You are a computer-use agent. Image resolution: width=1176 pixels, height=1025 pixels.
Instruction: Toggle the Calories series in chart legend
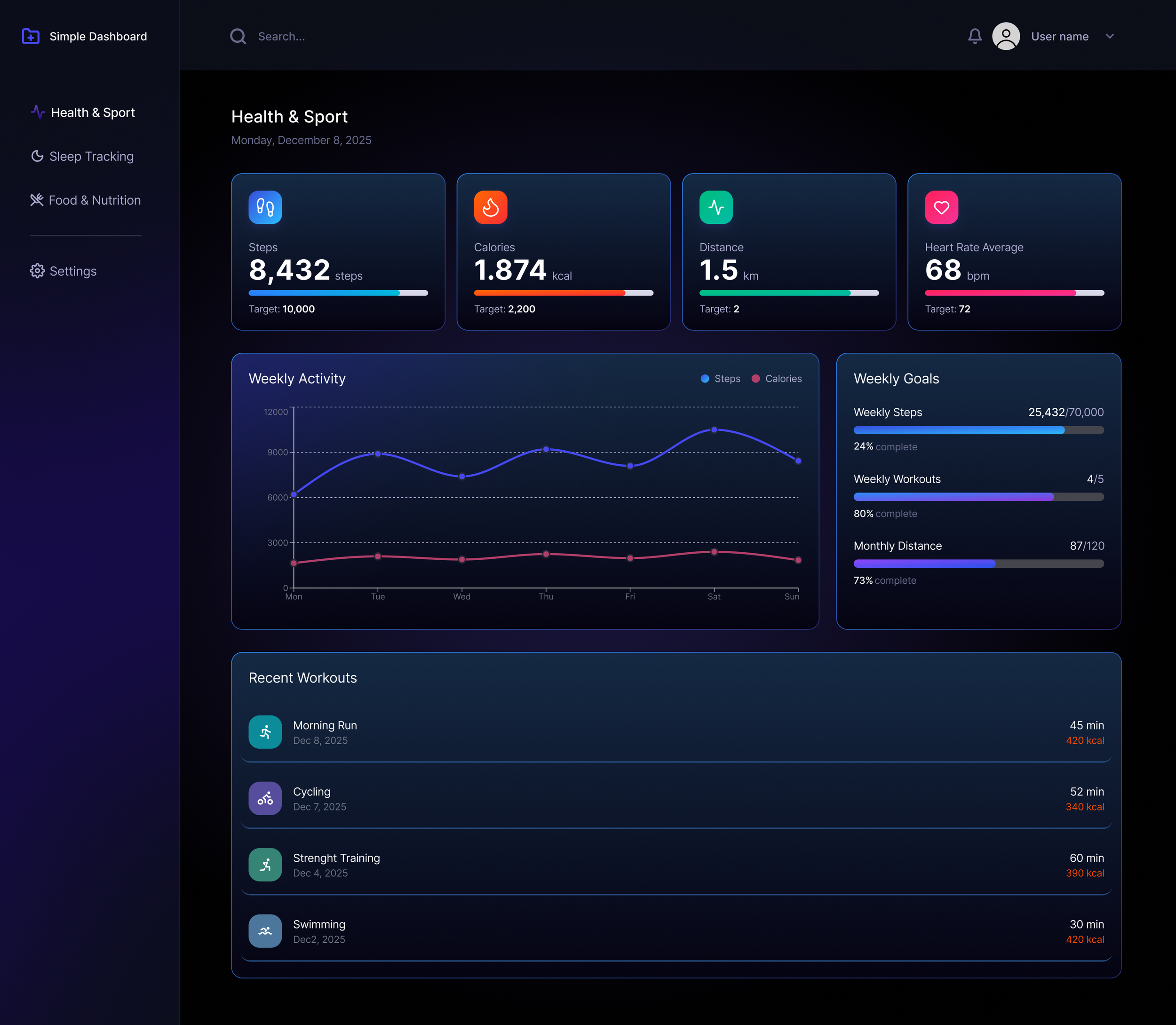(x=776, y=379)
